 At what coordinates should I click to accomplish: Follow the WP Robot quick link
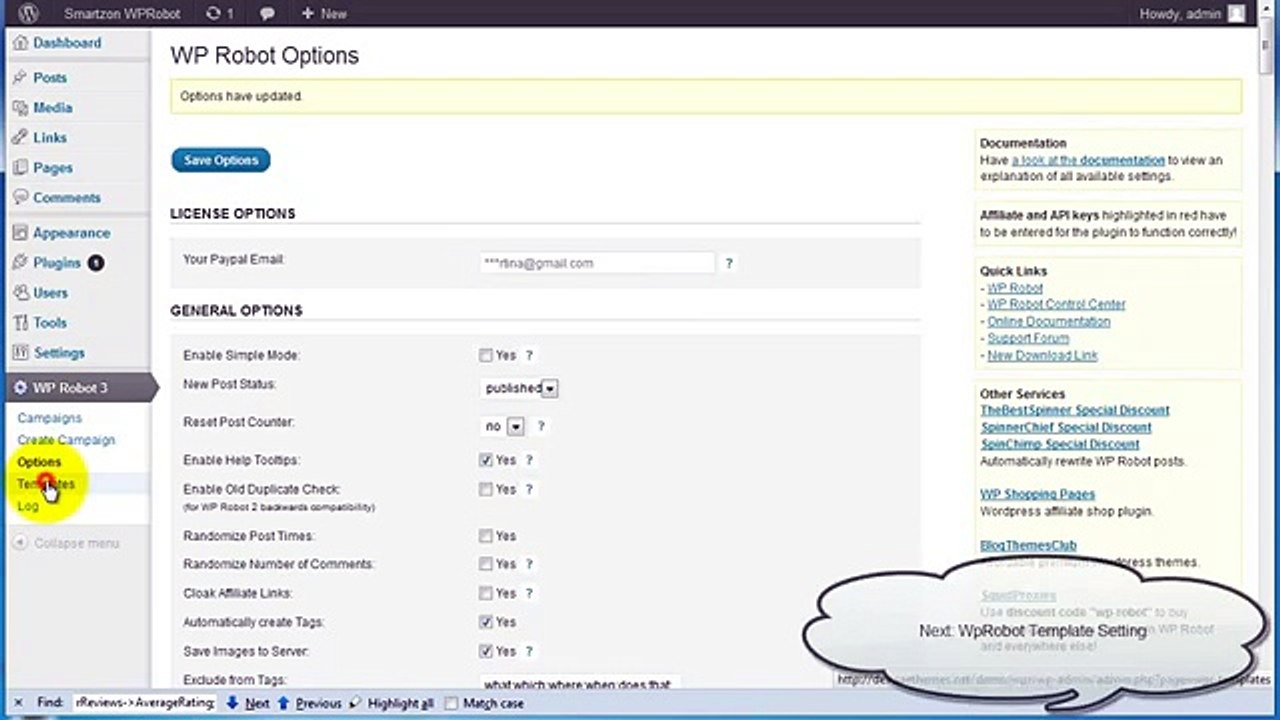click(x=1015, y=288)
